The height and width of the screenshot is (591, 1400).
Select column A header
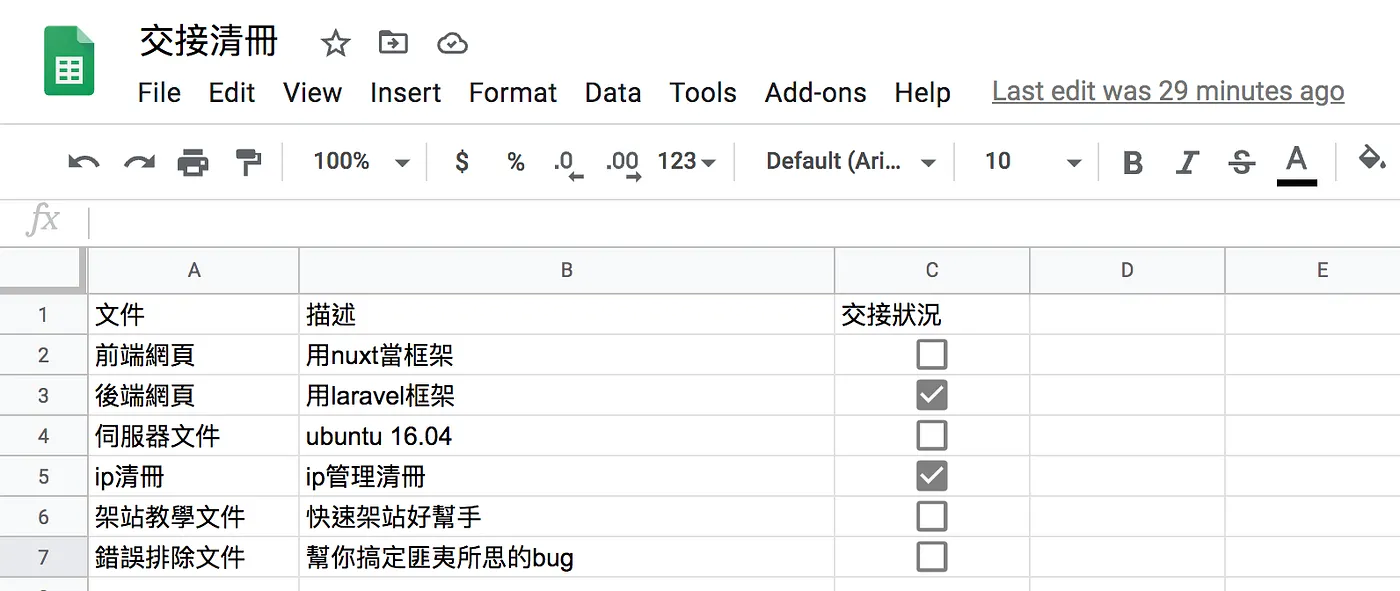point(194,270)
